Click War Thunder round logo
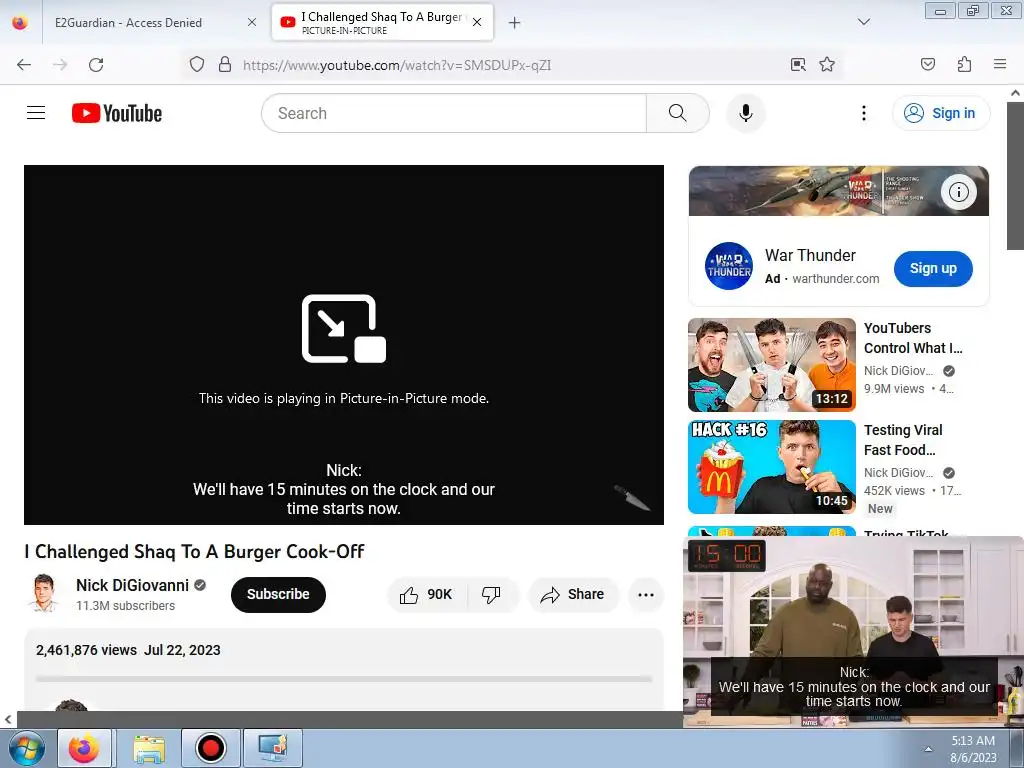Screen dimensions: 1024x768 729,266
